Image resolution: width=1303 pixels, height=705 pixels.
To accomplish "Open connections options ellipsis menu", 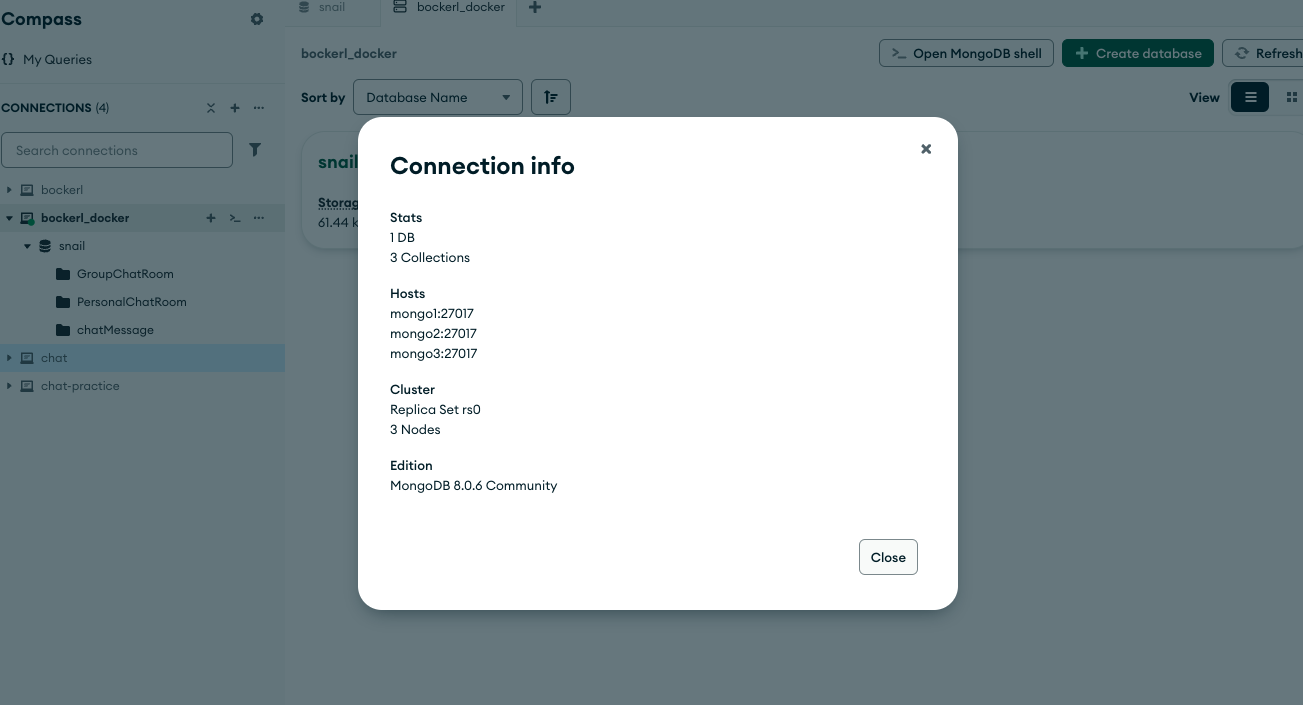I will [x=259, y=108].
